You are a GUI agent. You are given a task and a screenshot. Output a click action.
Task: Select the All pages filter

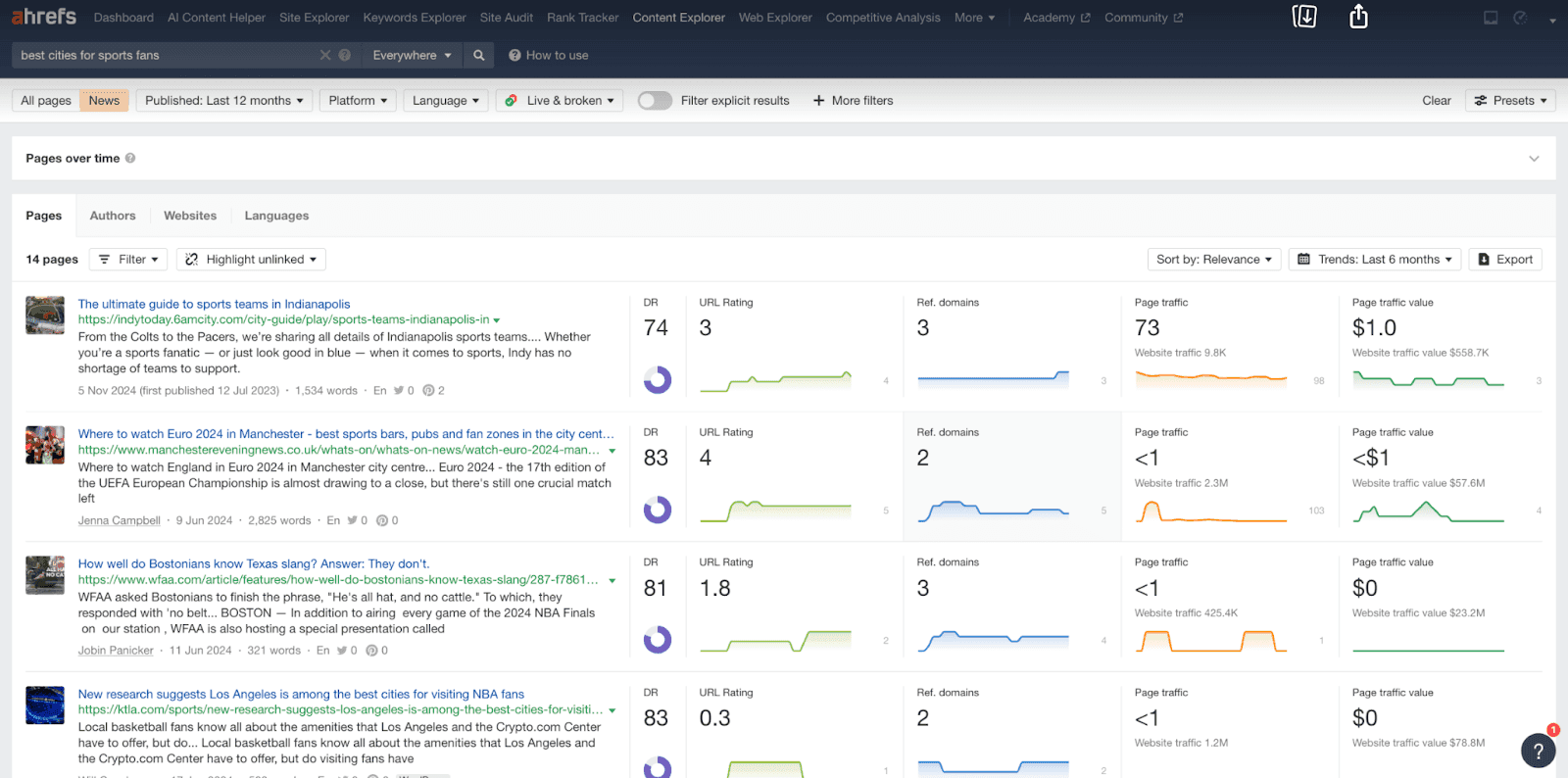(46, 100)
